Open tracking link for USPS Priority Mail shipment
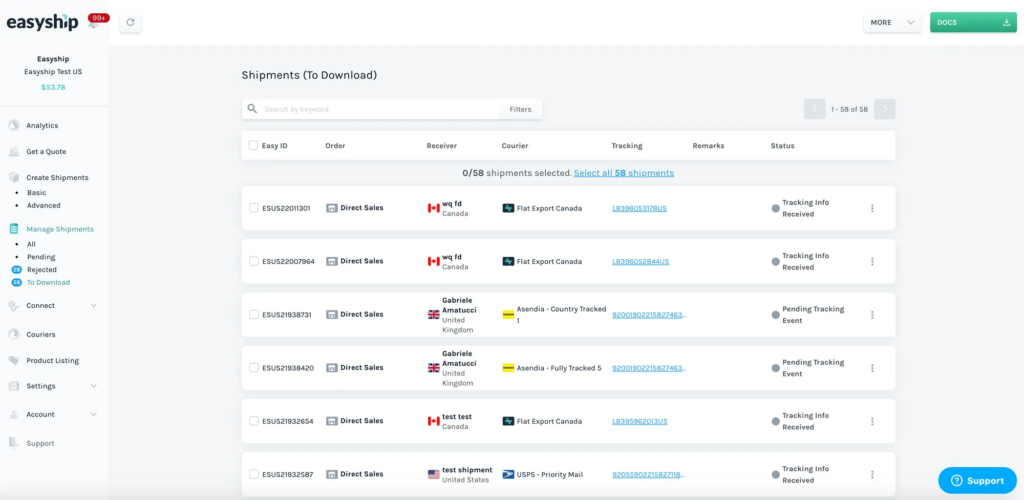Image resolution: width=1024 pixels, height=500 pixels. pos(648,475)
